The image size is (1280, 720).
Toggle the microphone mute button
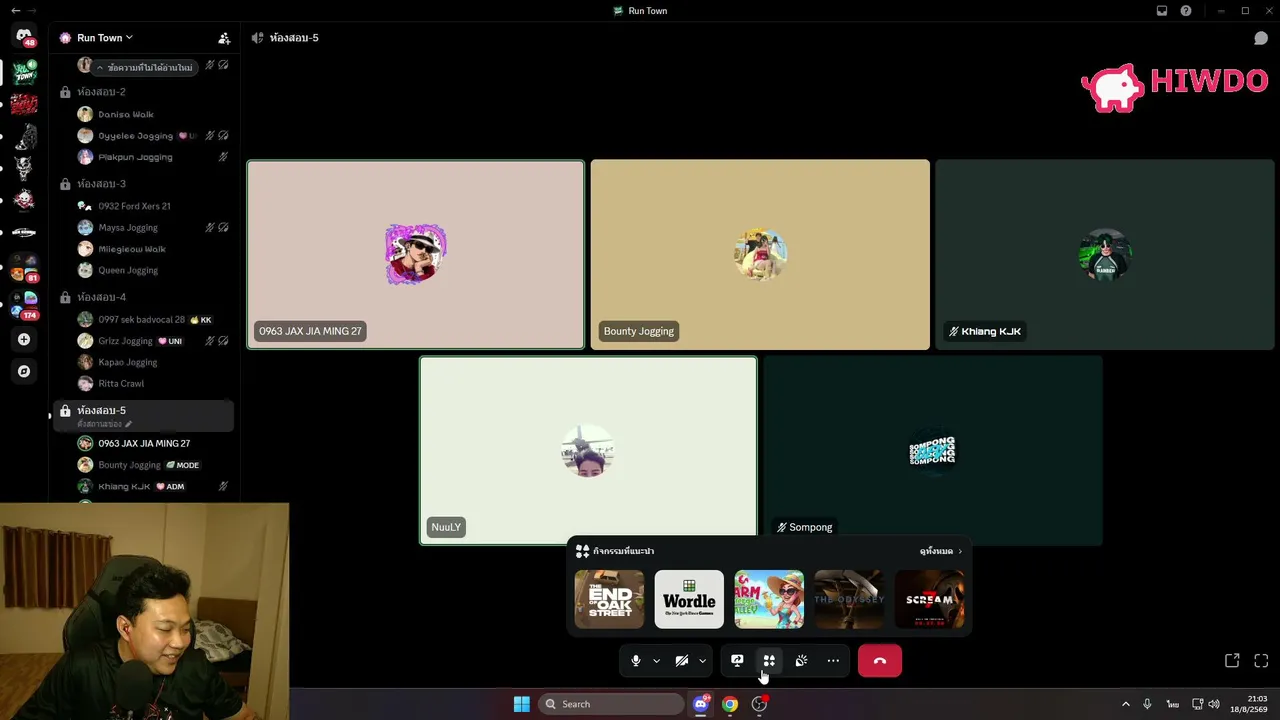635,661
